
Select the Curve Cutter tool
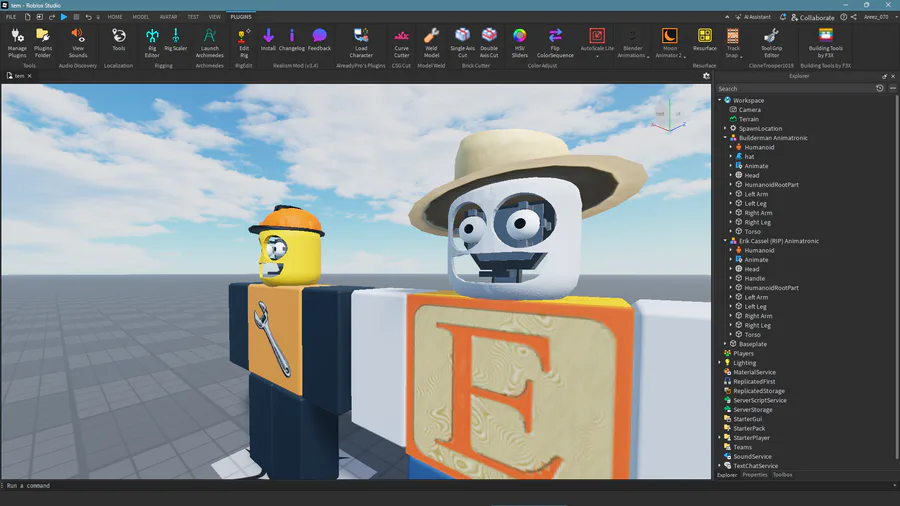401,43
